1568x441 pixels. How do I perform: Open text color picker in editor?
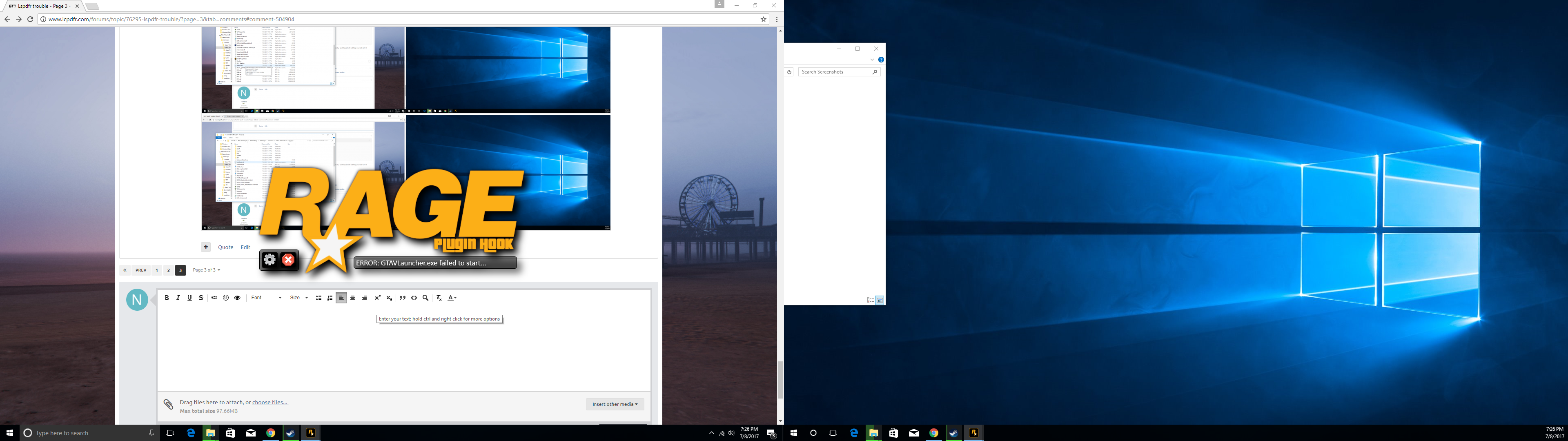point(452,298)
